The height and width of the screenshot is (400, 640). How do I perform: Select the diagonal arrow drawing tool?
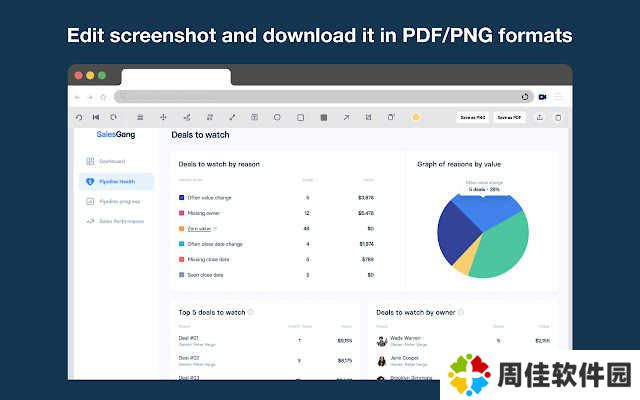click(346, 117)
